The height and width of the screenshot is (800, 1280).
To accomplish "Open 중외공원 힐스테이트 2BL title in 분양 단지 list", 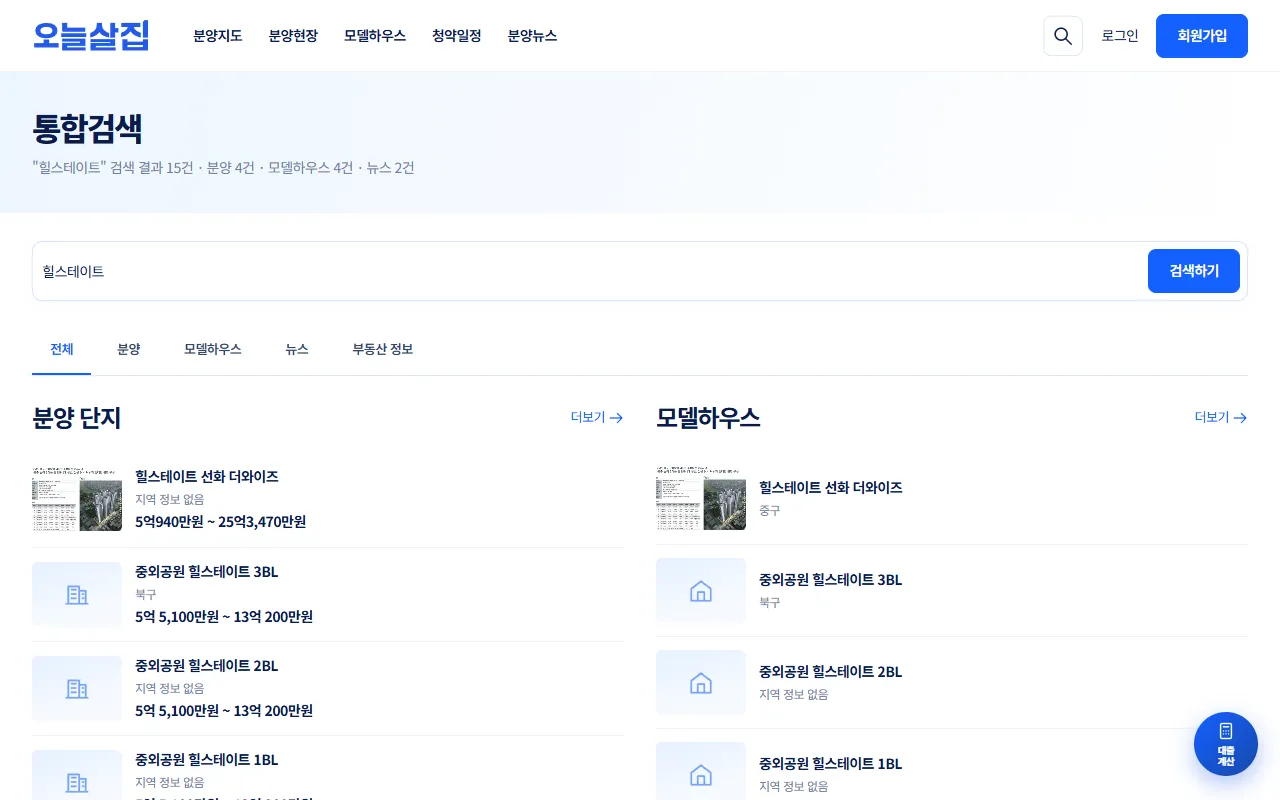I will [x=207, y=666].
